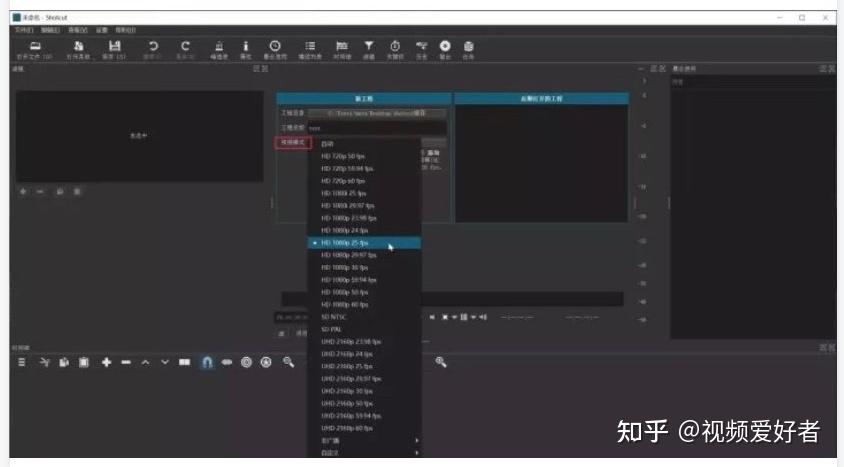
Task: Zoom out the timeline with magnifier
Action: (289, 362)
